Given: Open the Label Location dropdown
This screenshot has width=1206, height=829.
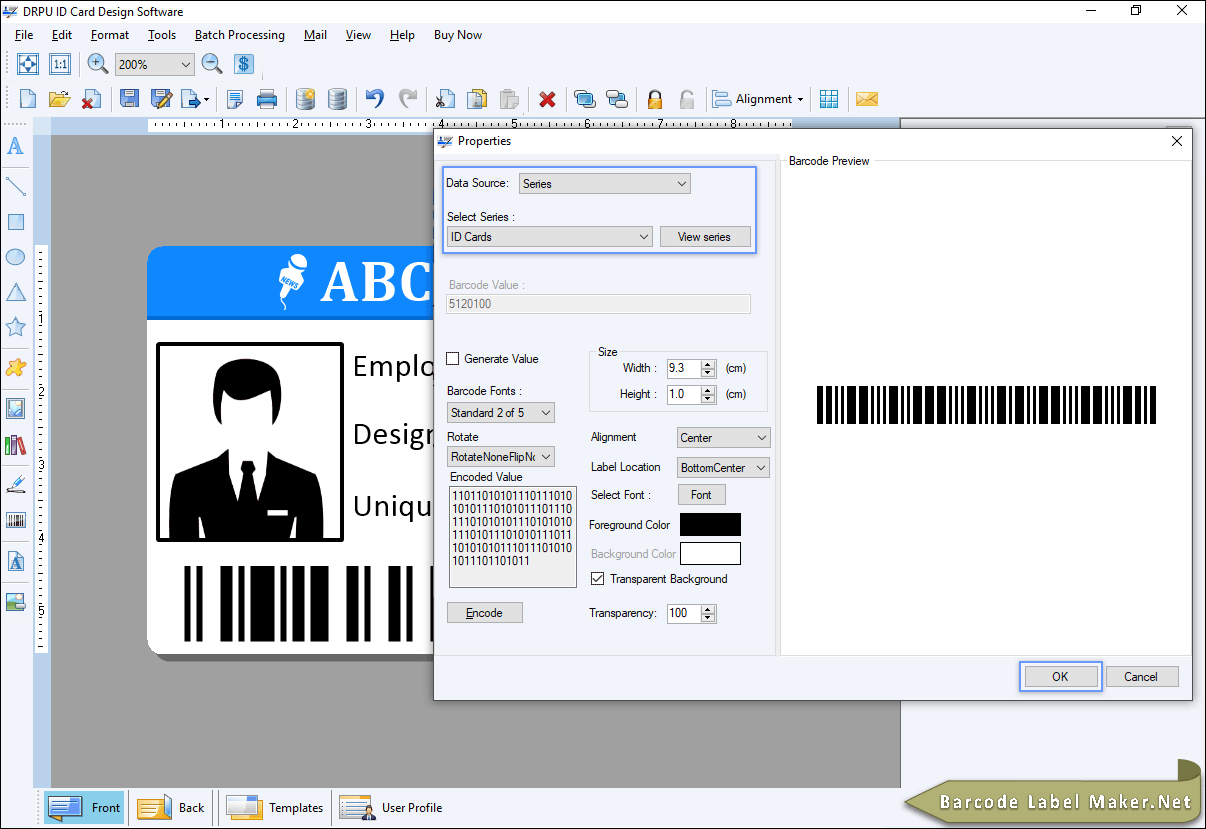Looking at the screenshot, I should click(724, 468).
